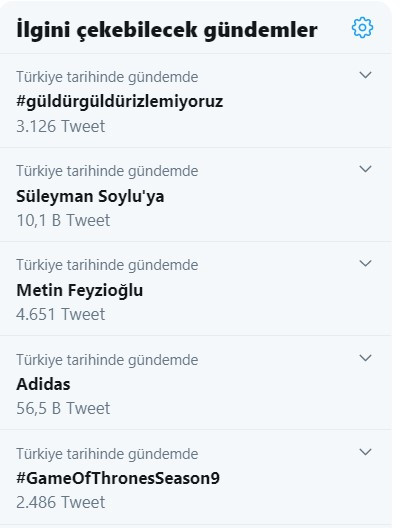
Task: Click Türkiye tarihinde gündemde label above Metin Feyzioğlu
Action: [x=107, y=265]
